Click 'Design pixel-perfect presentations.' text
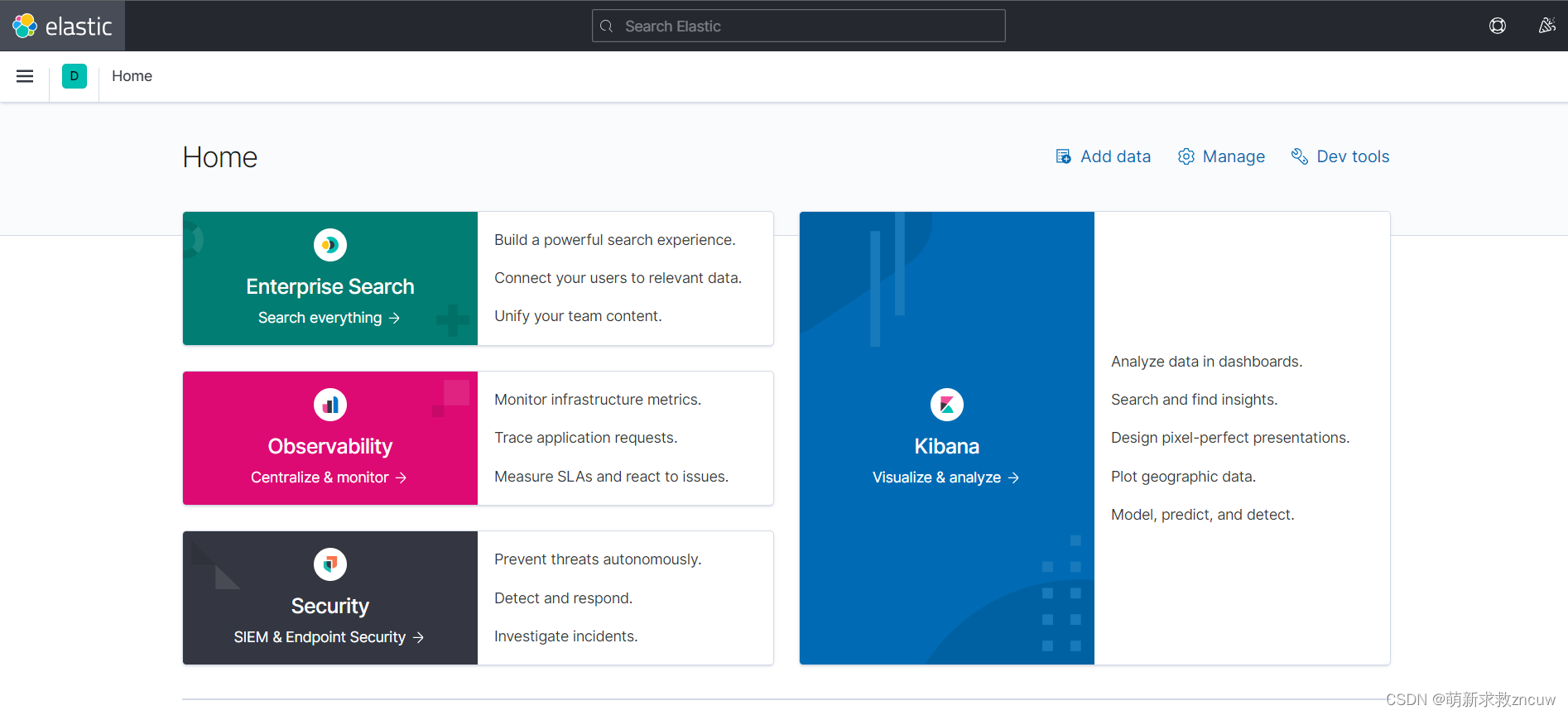The width and height of the screenshot is (1568, 715). (1230, 438)
